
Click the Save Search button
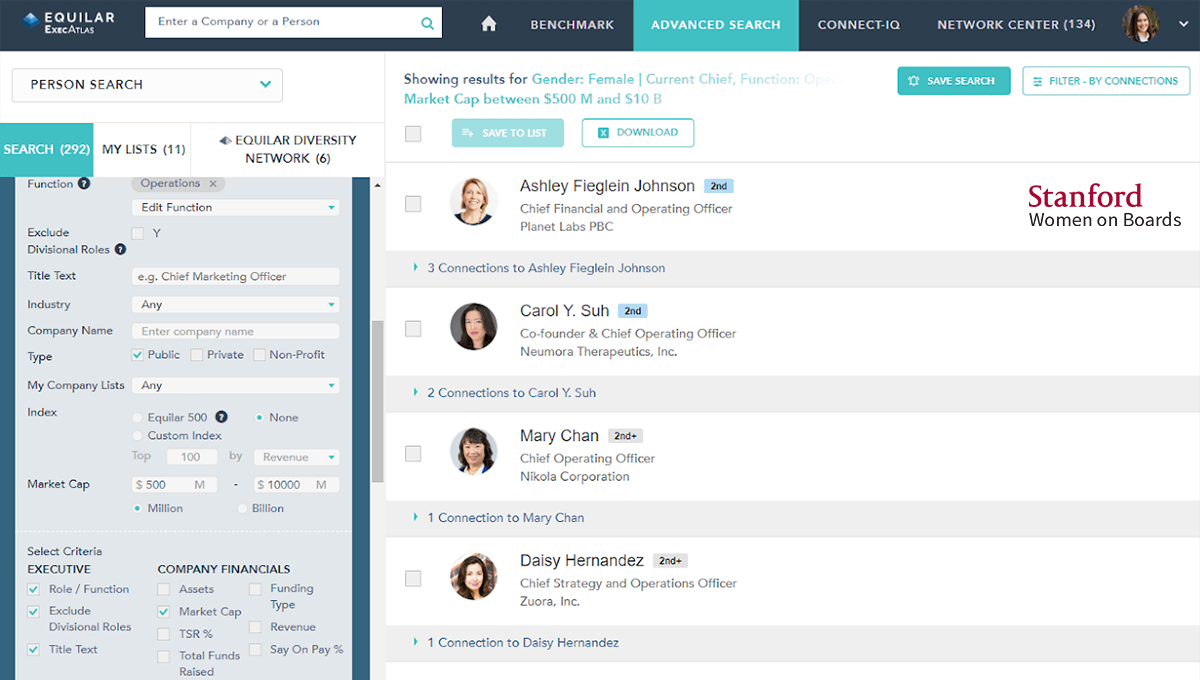(953, 81)
